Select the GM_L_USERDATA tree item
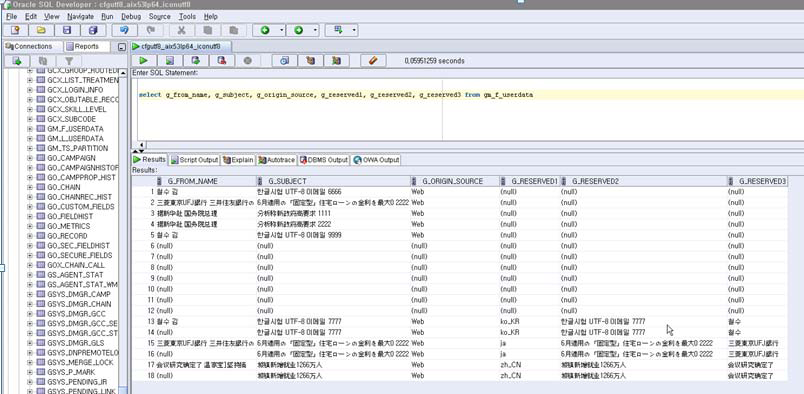Image resolution: width=804 pixels, height=394 pixels. pos(75,139)
